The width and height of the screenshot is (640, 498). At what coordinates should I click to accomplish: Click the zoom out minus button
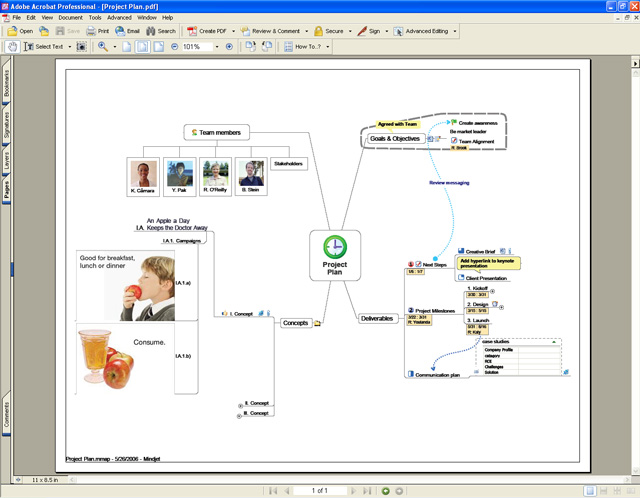click(172, 46)
